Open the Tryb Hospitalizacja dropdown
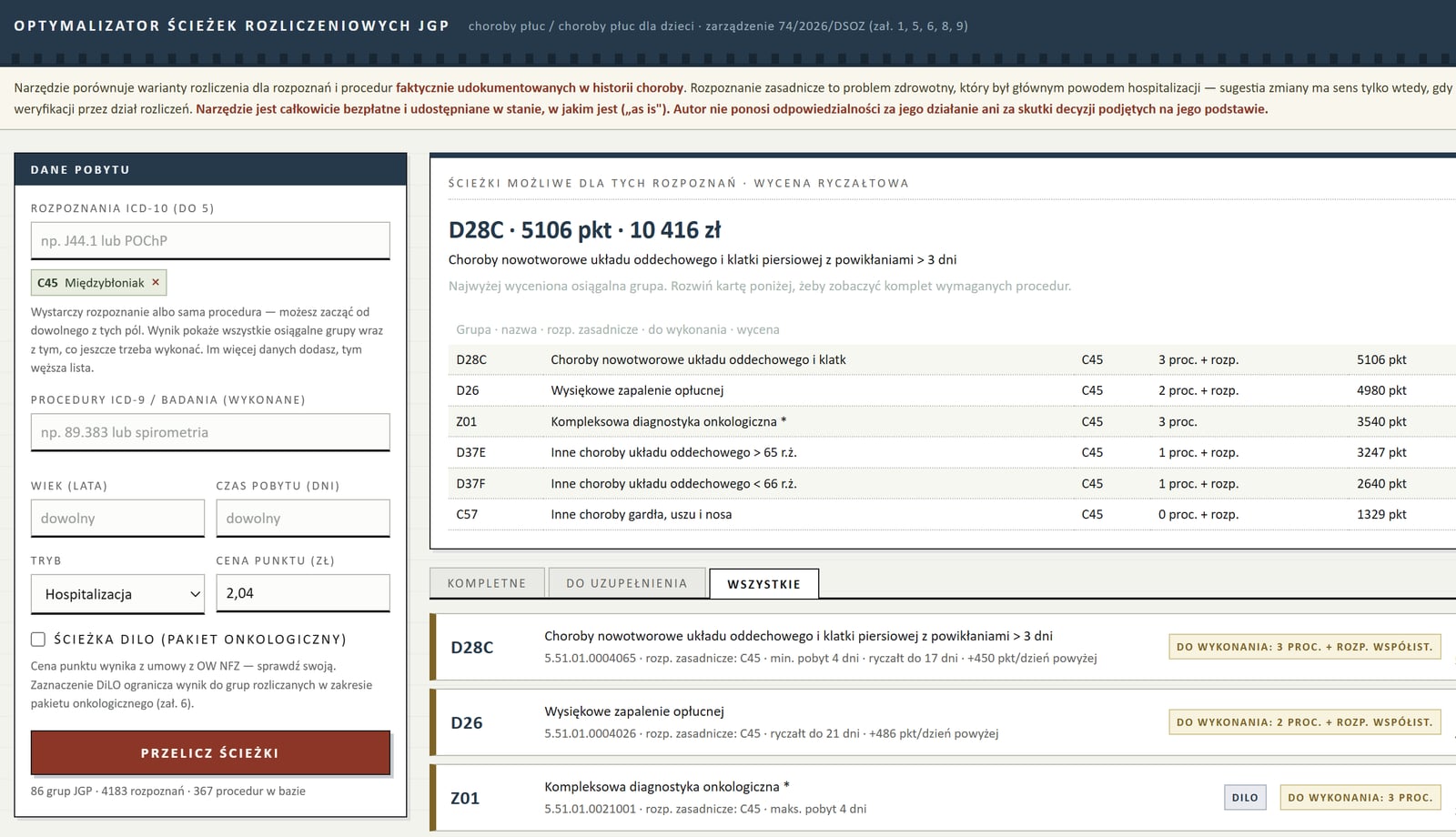Screen dimensions: 1456x837 pos(117,594)
